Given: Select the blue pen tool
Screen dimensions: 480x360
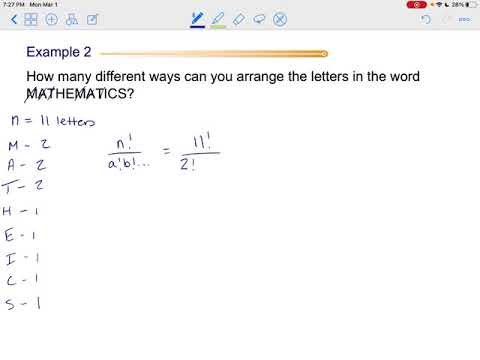Looking at the screenshot, I should coord(197,19).
